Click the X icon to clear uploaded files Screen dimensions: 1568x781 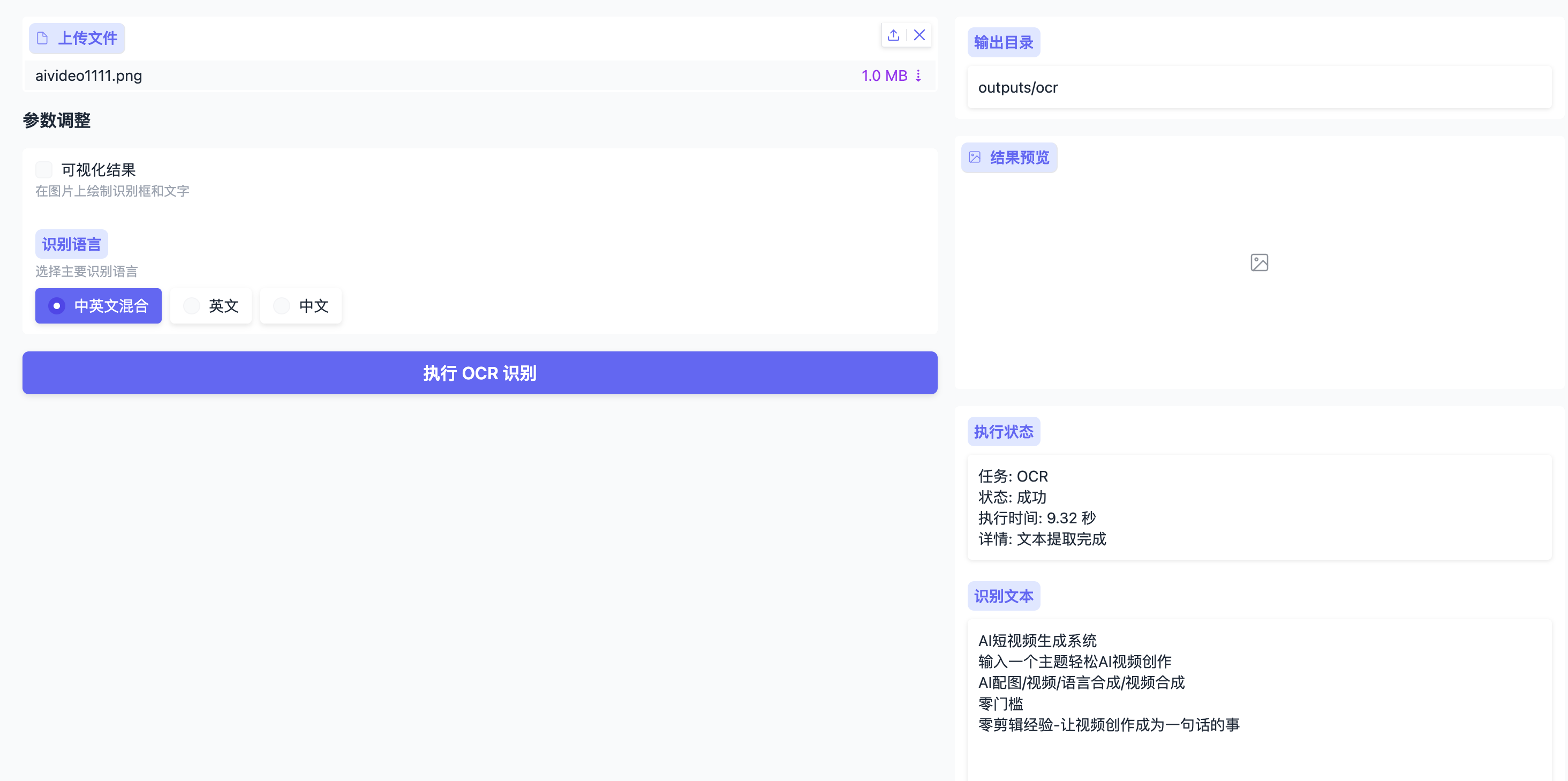pyautogui.click(x=919, y=35)
